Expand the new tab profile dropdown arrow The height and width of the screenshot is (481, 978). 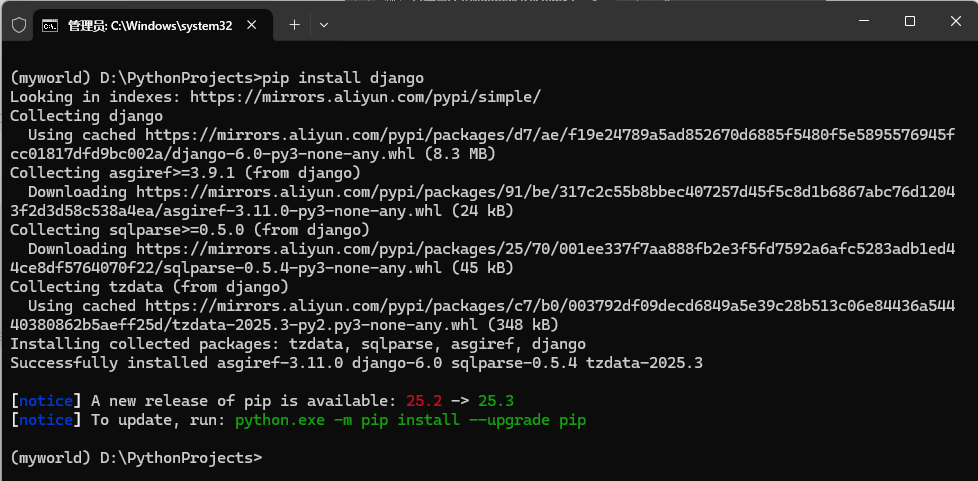324,25
